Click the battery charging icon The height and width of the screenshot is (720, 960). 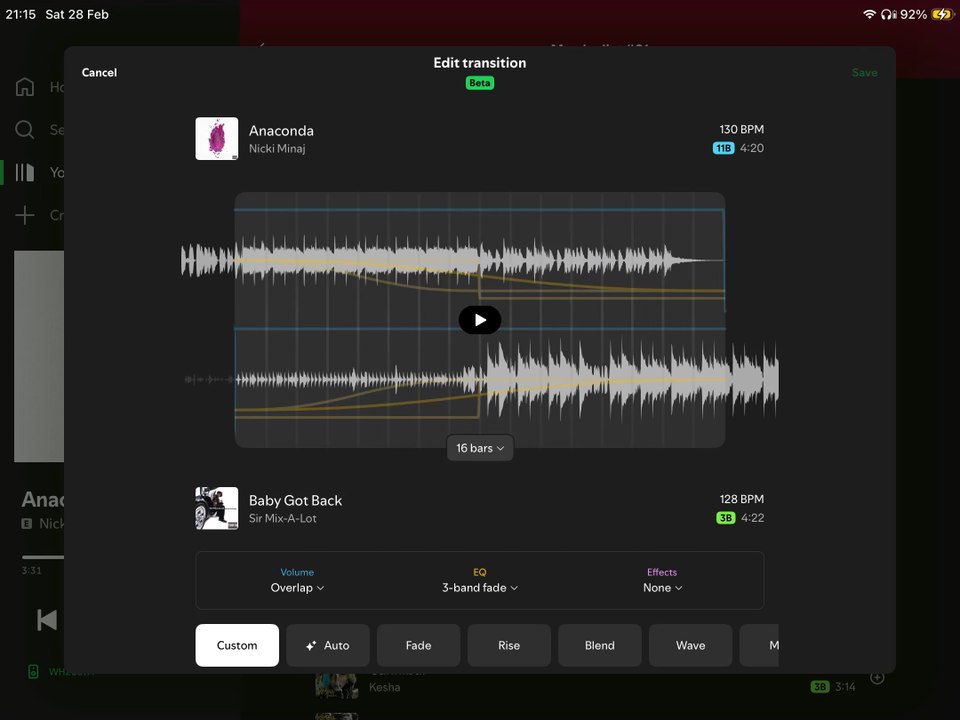pyautogui.click(x=942, y=14)
